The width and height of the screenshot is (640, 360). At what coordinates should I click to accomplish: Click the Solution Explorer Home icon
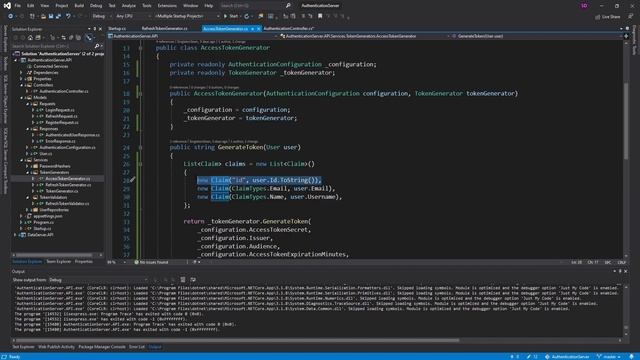(30, 38)
